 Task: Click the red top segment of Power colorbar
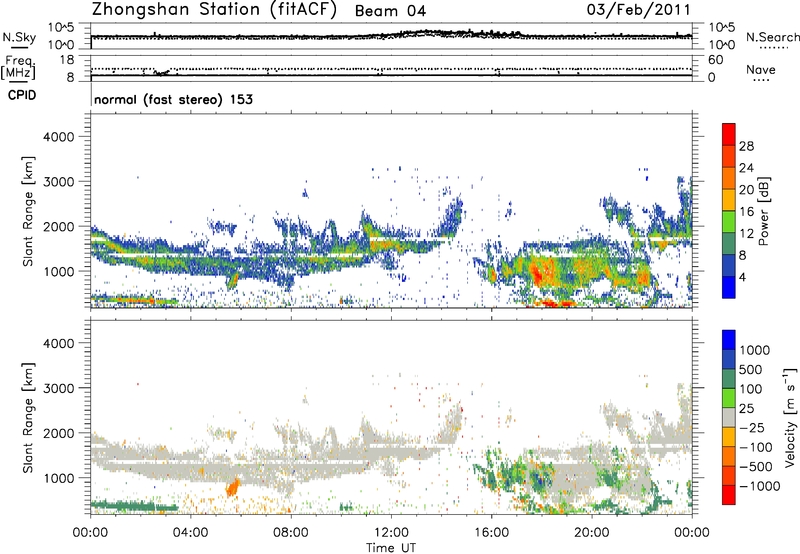(729, 134)
